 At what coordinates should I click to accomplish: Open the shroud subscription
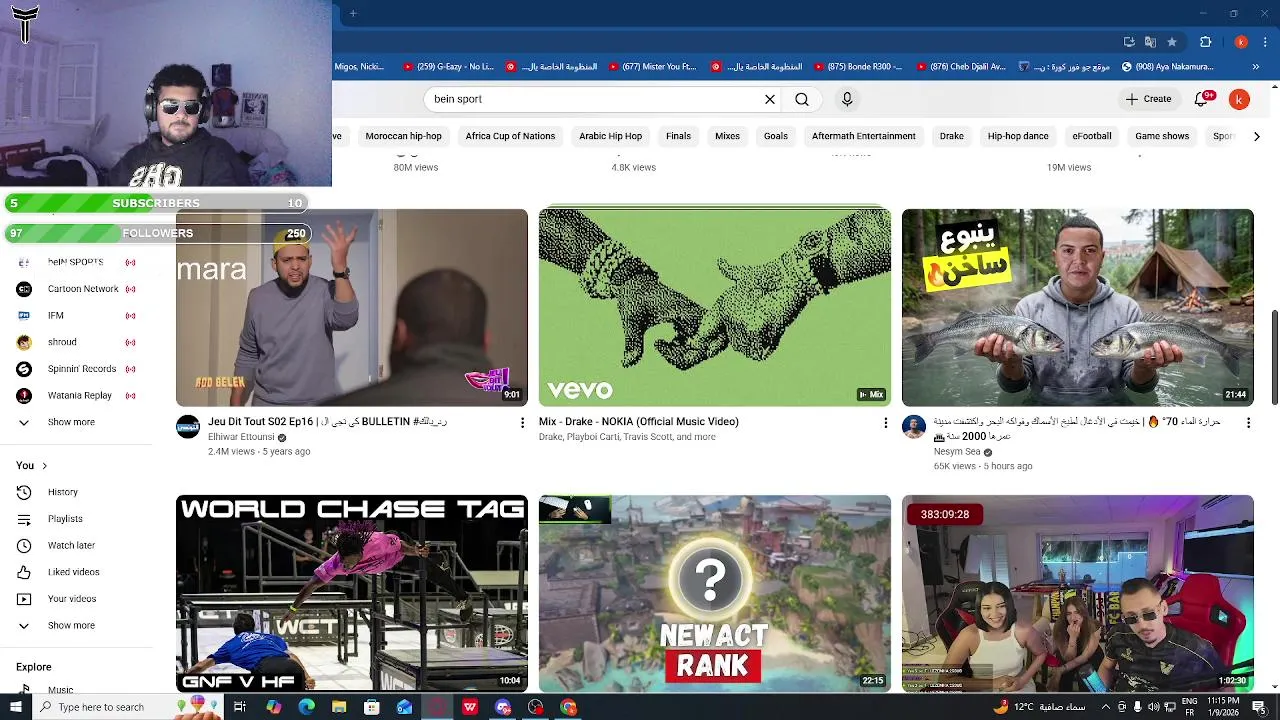point(78,342)
